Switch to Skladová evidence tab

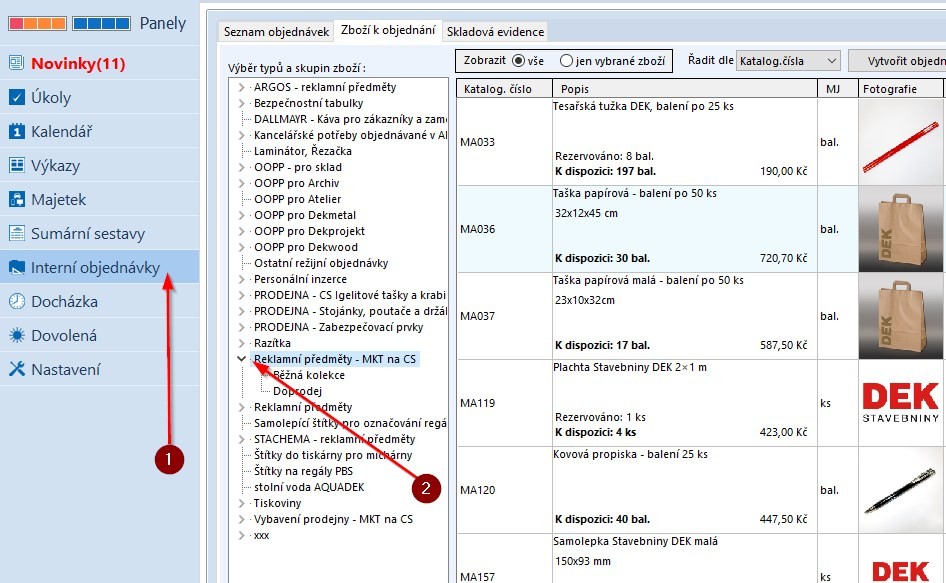click(x=495, y=31)
